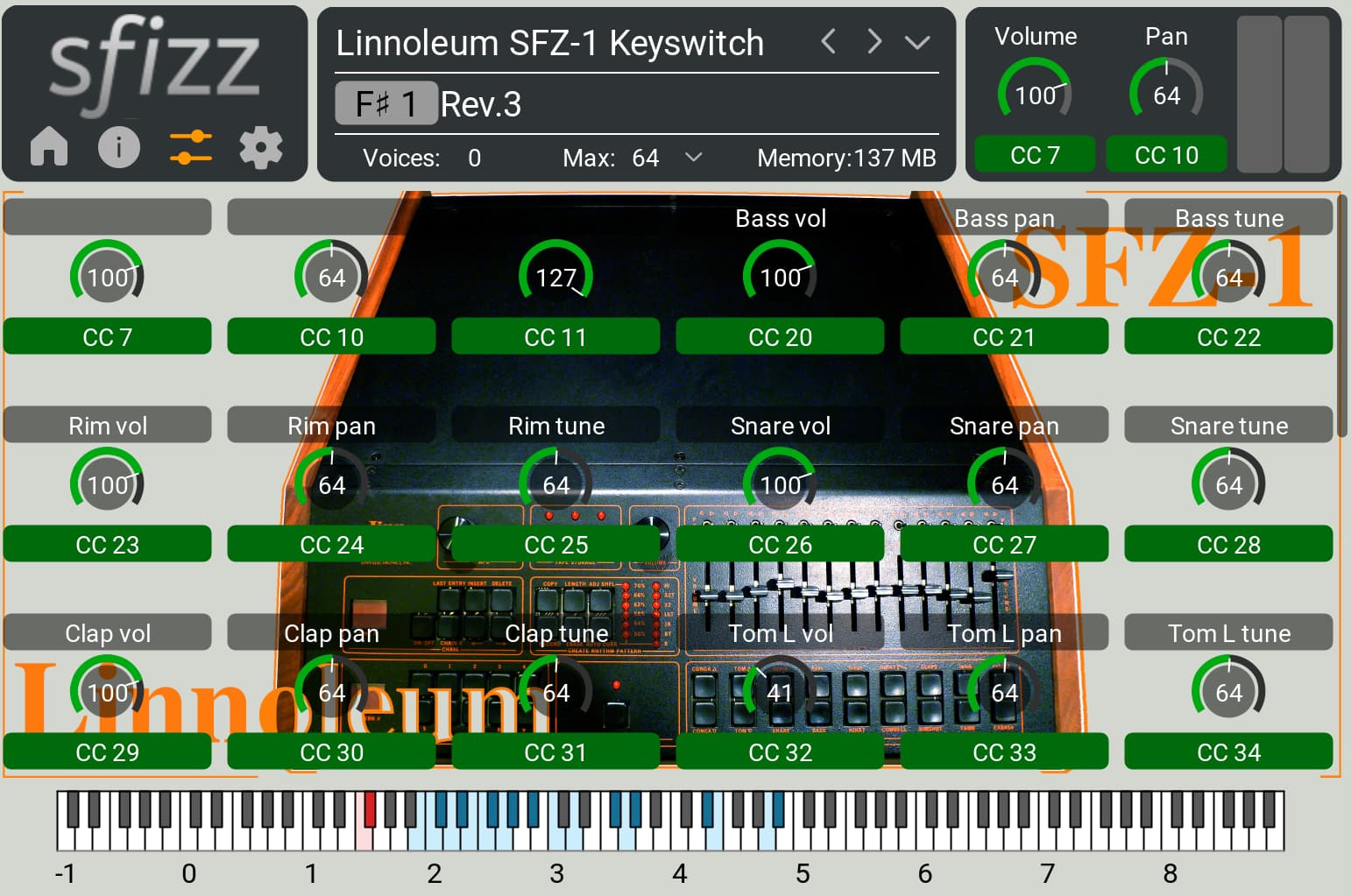Click the CC 24 green label
The height and width of the screenshot is (896, 1351).
point(331,544)
